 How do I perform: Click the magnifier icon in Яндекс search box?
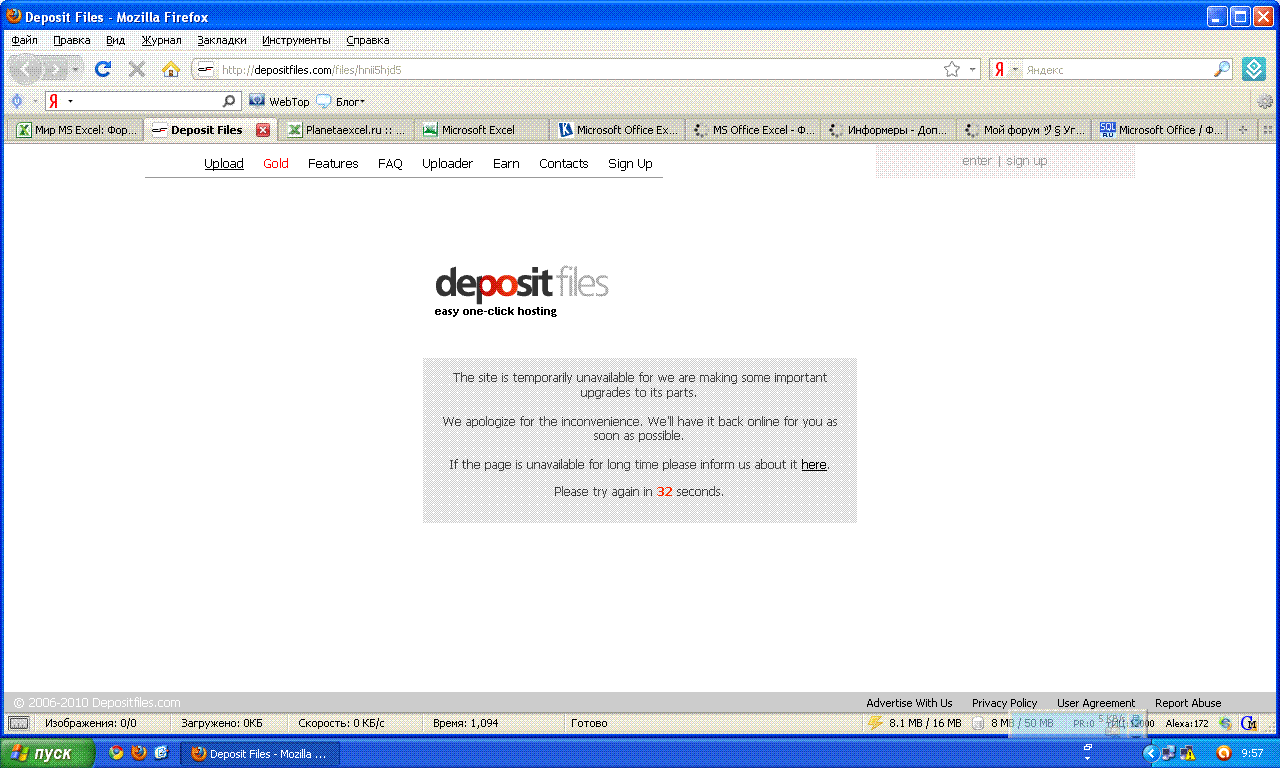coord(1222,69)
